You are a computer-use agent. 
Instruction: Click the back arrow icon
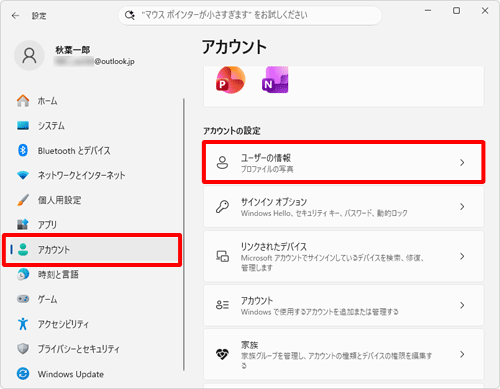(x=15, y=16)
